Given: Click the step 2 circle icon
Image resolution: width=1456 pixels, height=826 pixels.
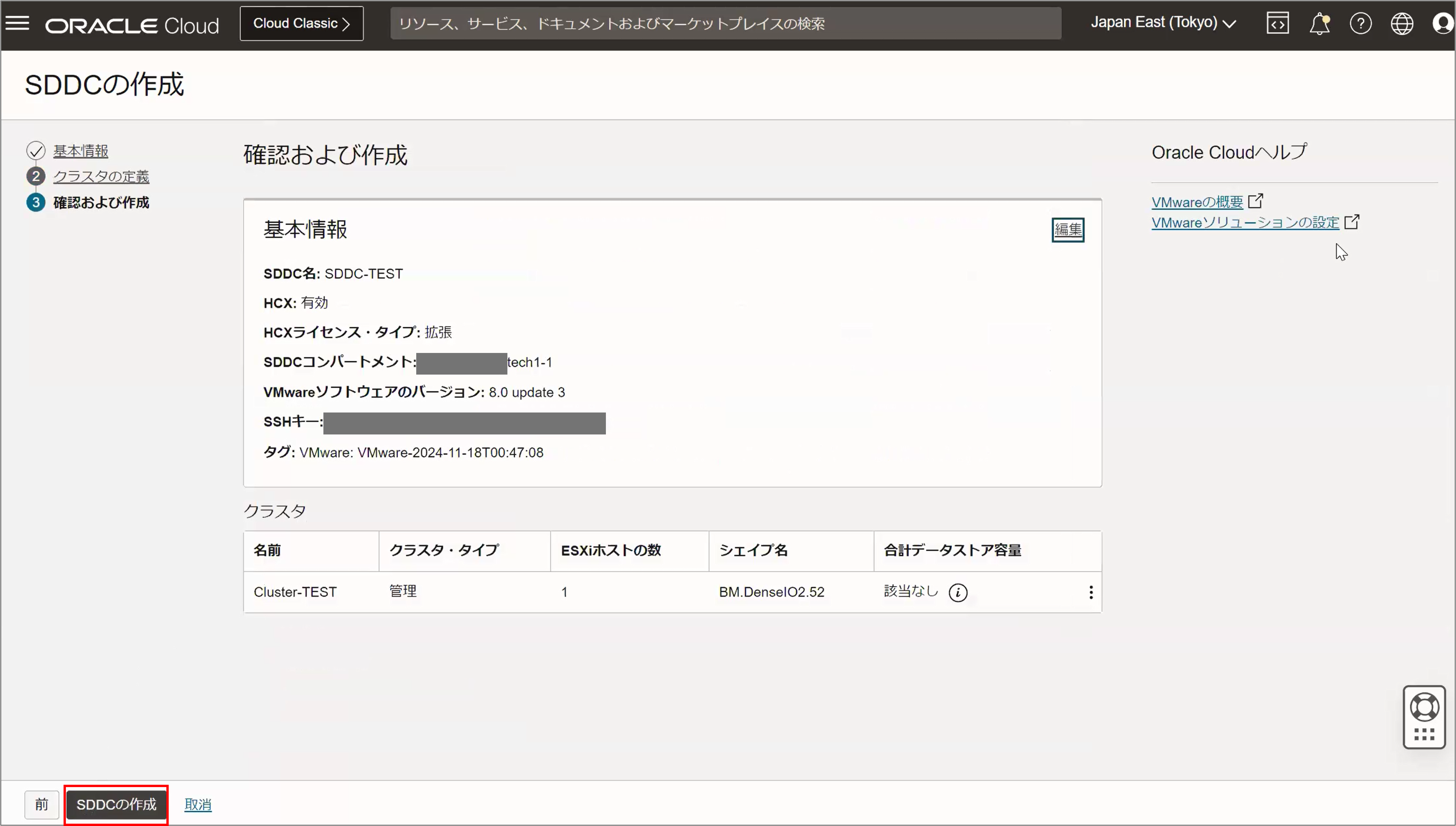Looking at the screenshot, I should point(36,176).
